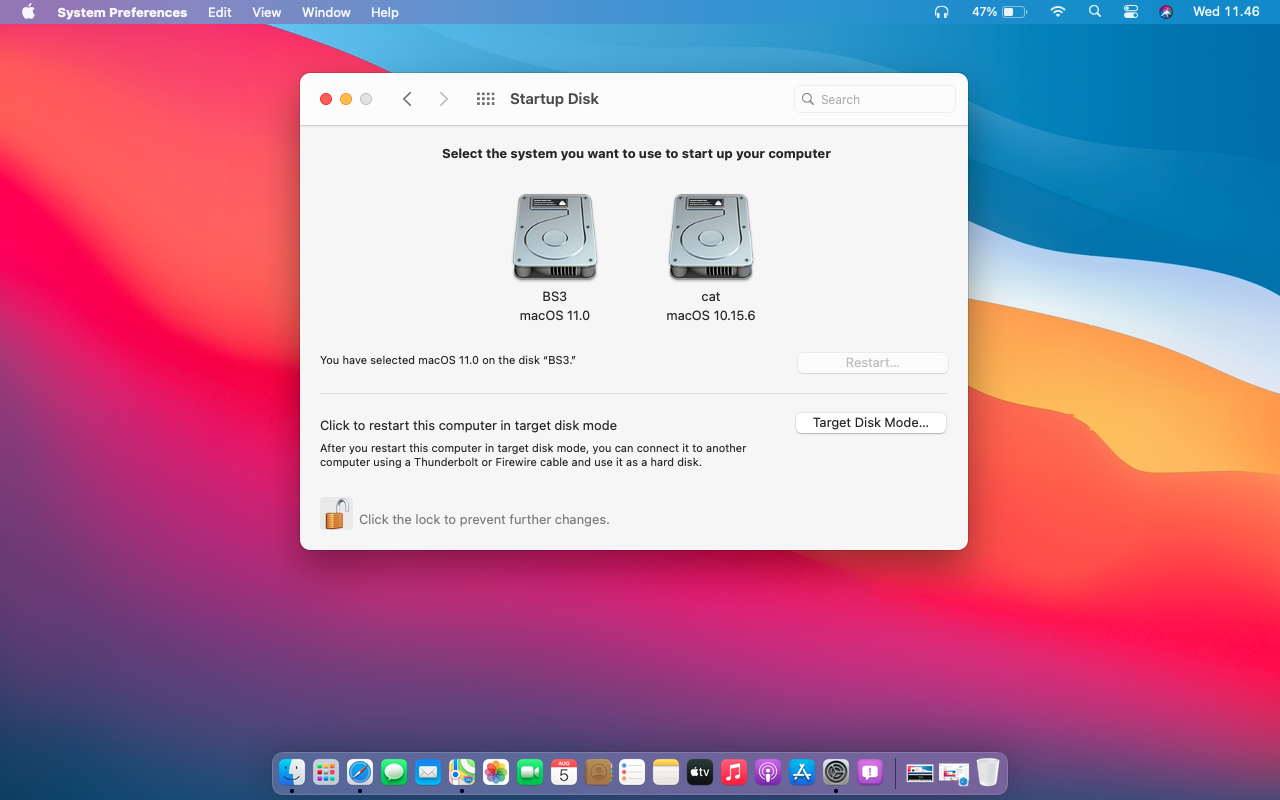Viewport: 1280px width, 800px height.
Task: Open Messages from the Dock
Action: 394,772
